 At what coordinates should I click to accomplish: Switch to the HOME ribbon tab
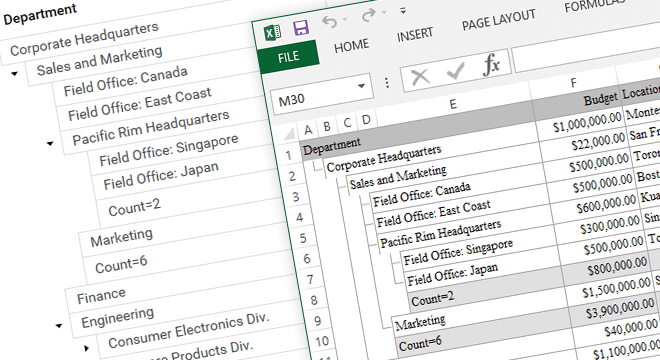tap(351, 45)
